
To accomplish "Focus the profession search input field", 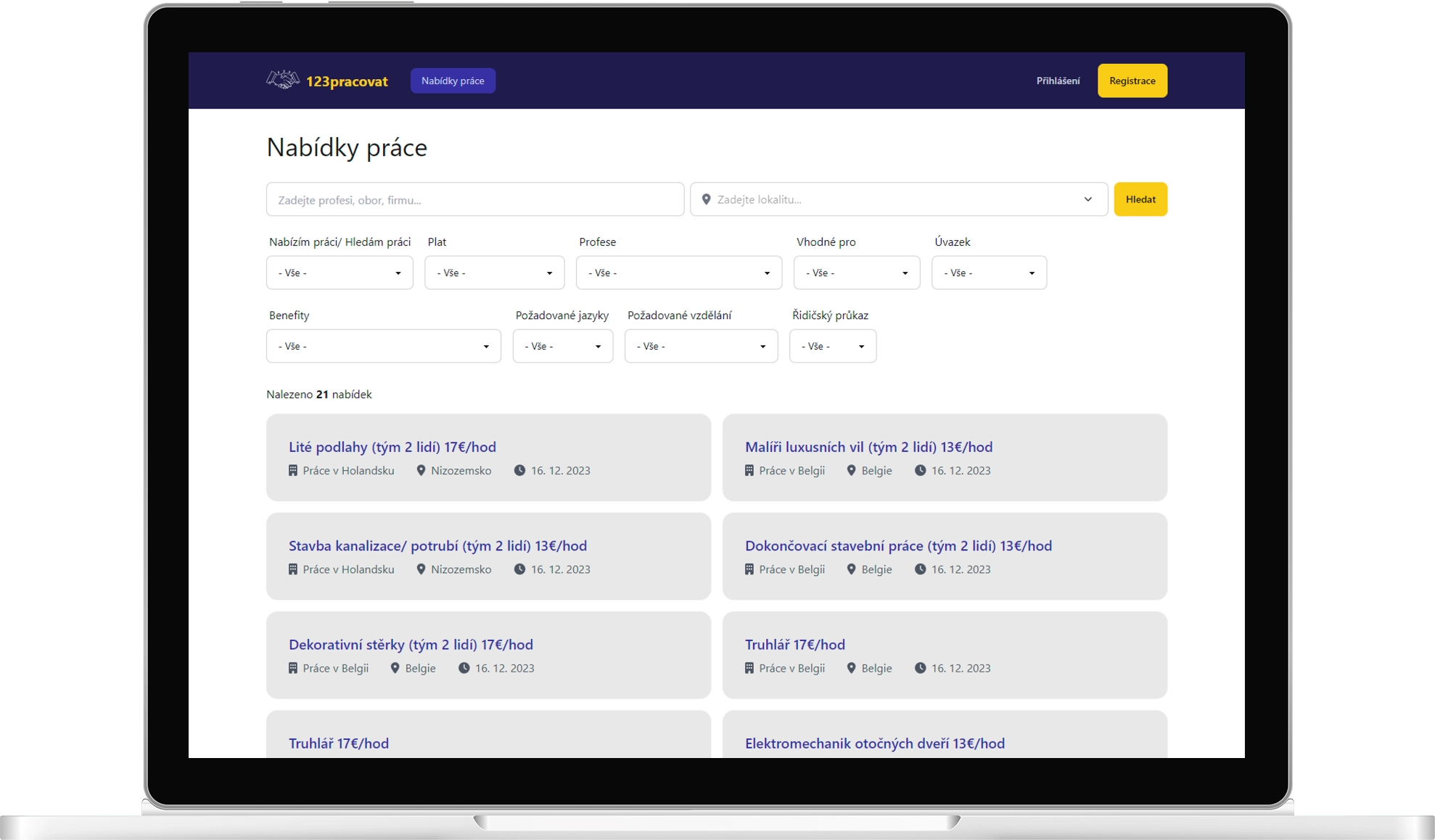I will pyautogui.click(x=474, y=199).
